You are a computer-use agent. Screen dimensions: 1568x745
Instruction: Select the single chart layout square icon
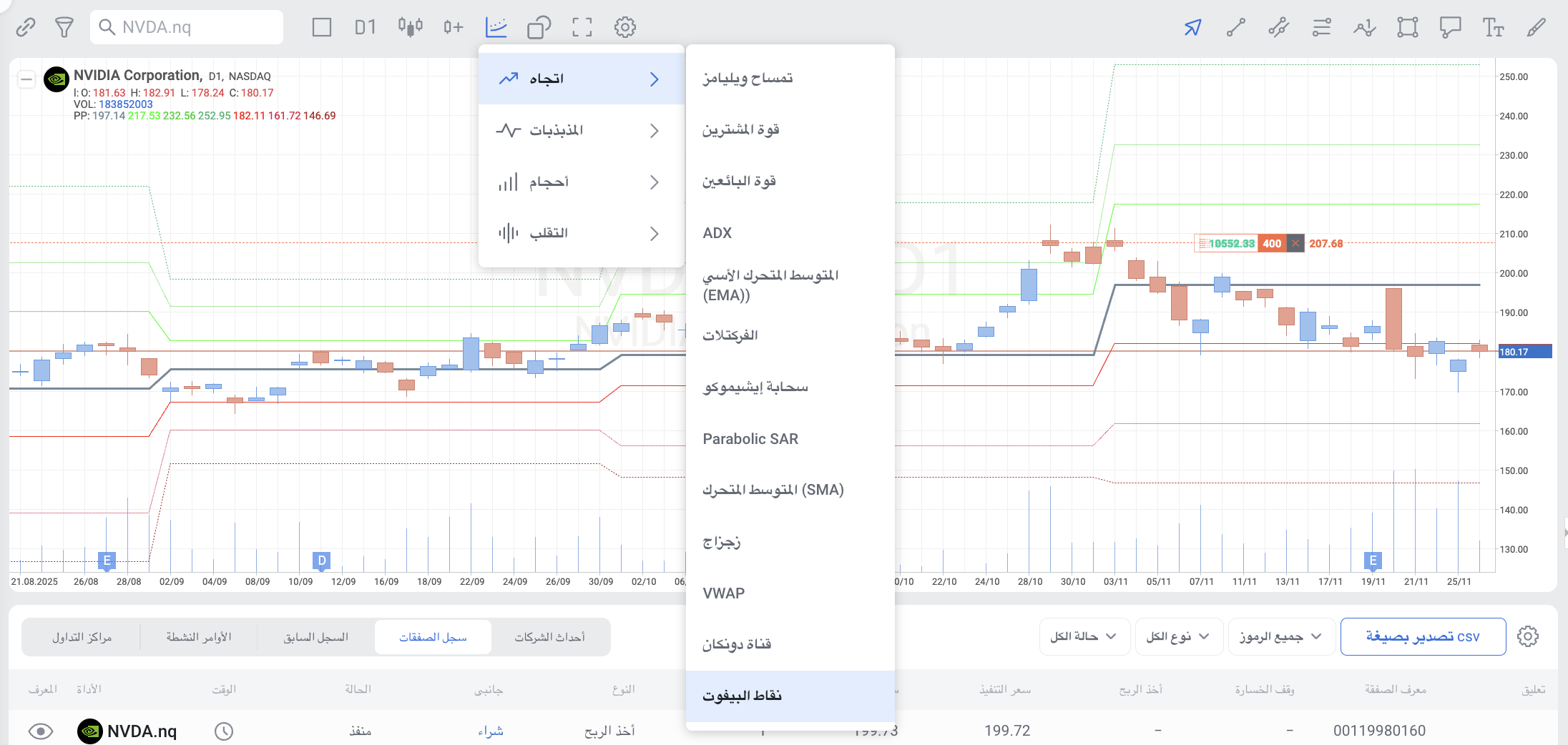point(322,27)
